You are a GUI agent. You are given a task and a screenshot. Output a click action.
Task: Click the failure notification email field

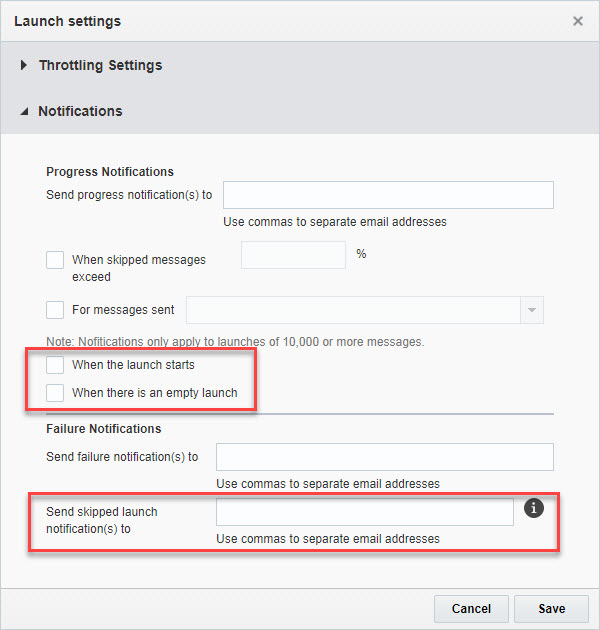point(385,457)
